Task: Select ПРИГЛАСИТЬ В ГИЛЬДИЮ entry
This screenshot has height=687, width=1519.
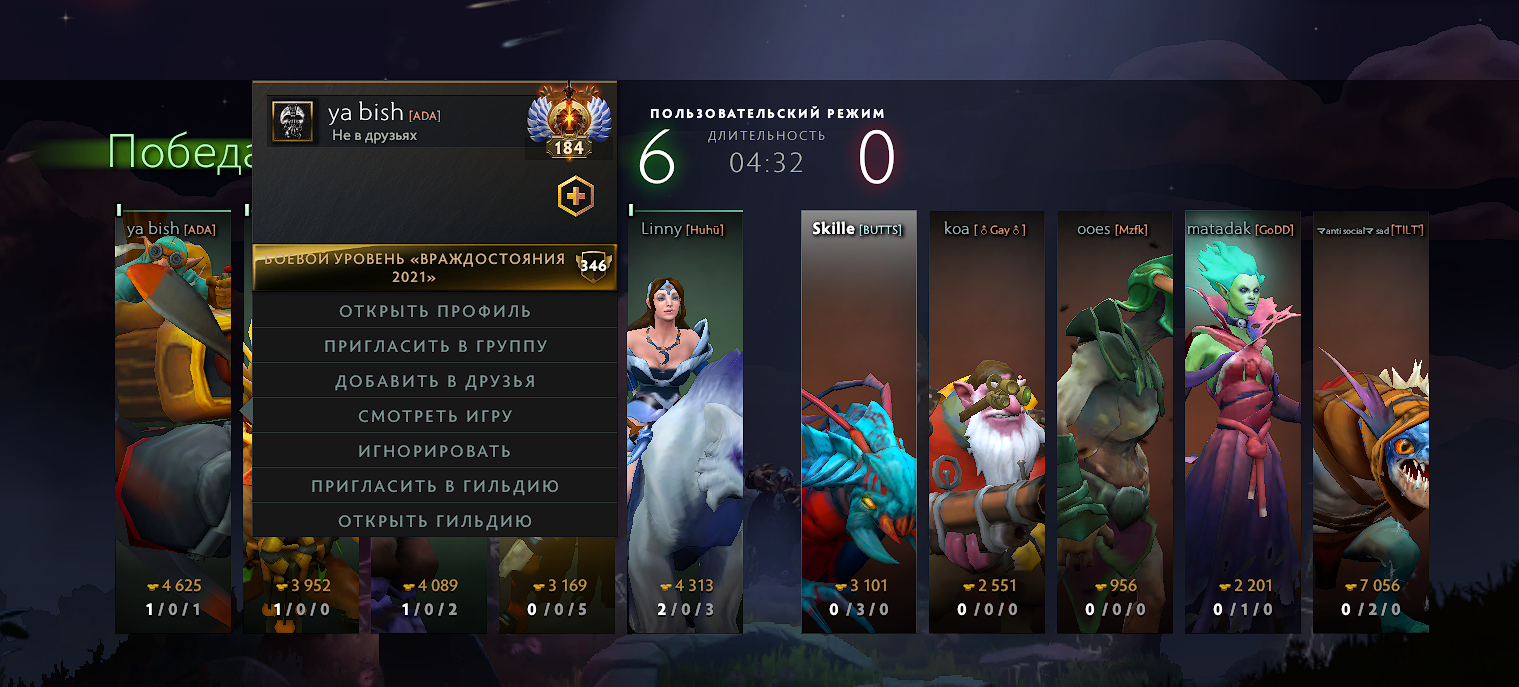Action: point(435,486)
